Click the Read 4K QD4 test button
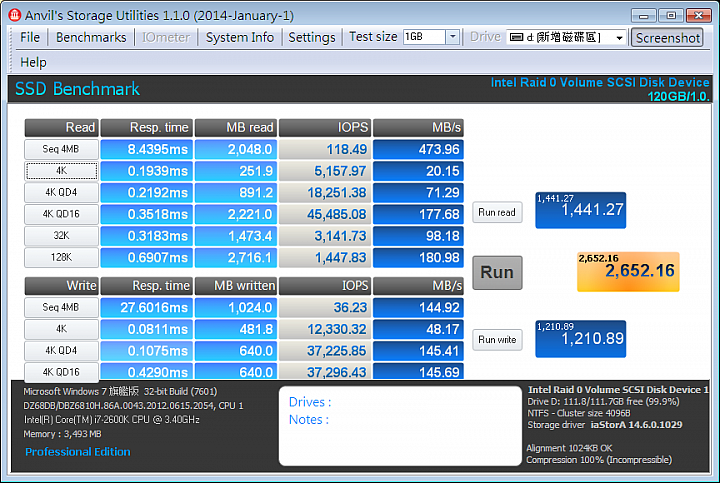Viewport: 720px width, 483px height. [x=61, y=192]
